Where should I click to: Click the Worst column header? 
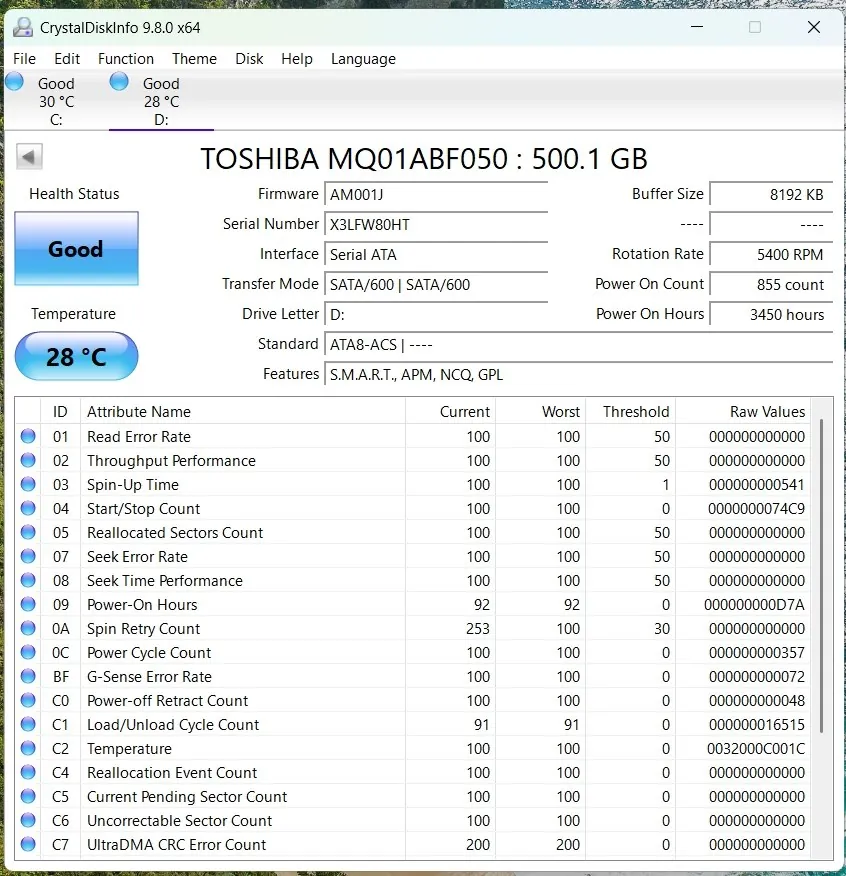[540, 412]
